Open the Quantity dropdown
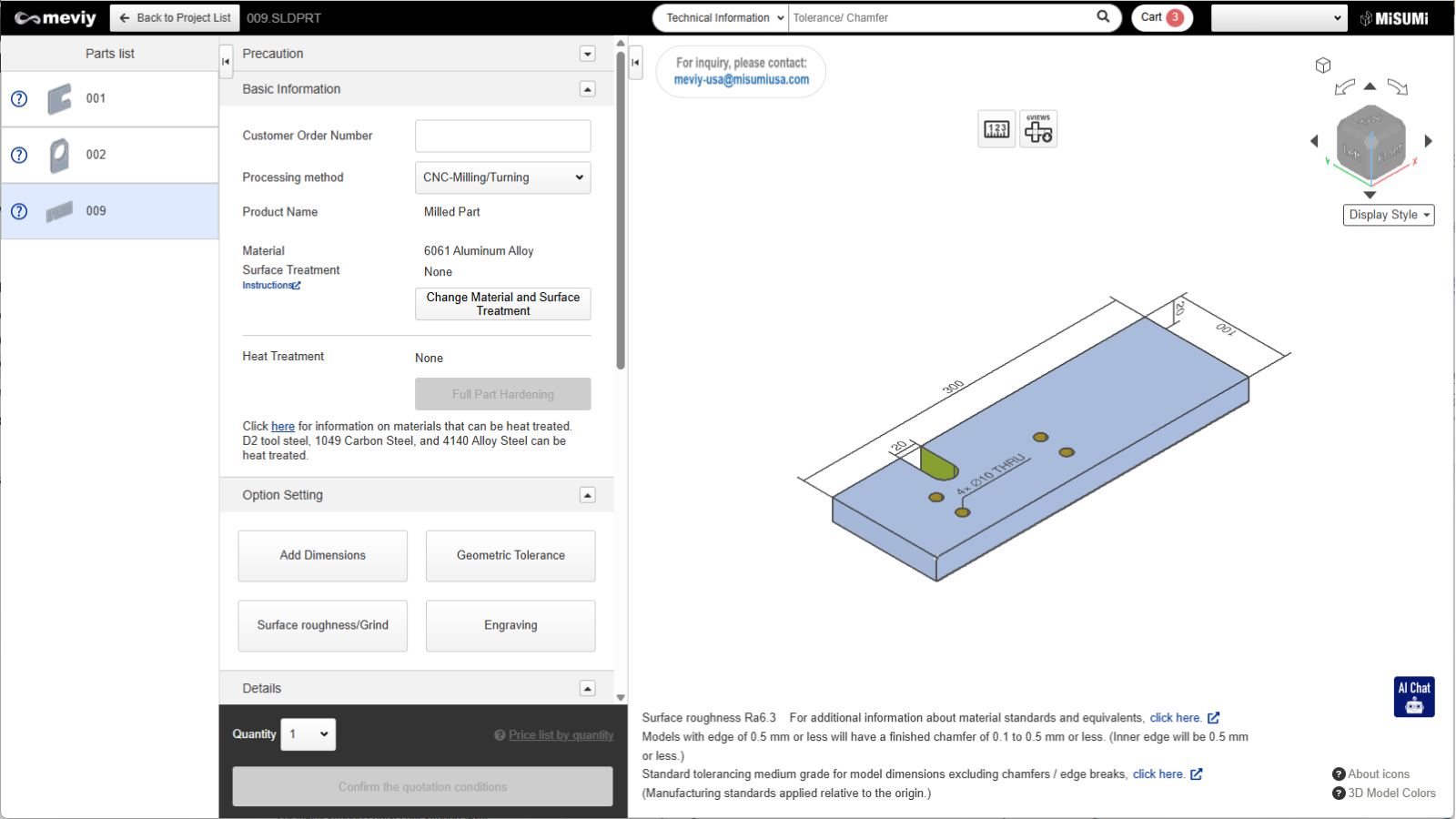Image resolution: width=1456 pixels, height=819 pixels. (x=308, y=734)
